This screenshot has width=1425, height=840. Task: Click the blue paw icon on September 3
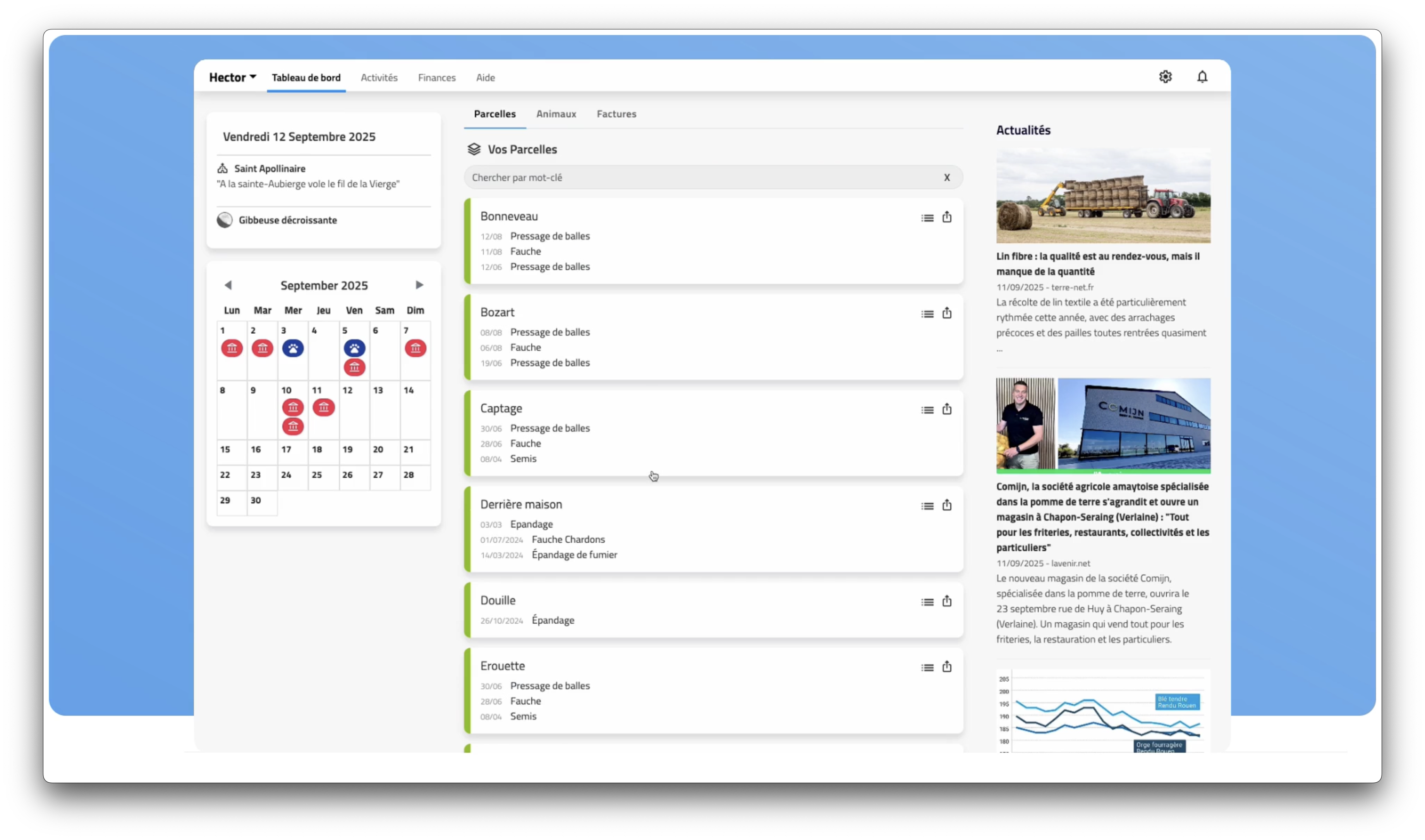point(293,349)
